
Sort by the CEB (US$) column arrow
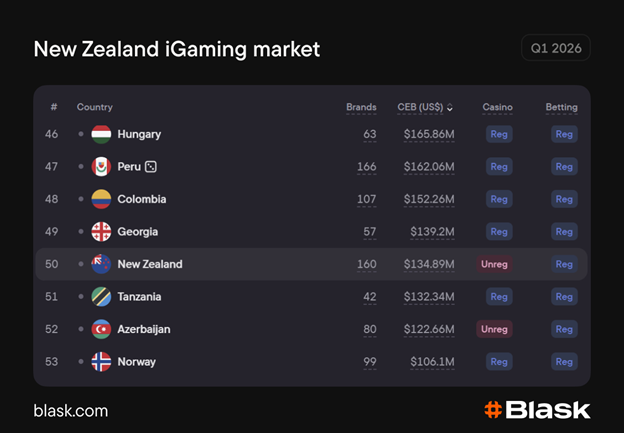pyautogui.click(x=450, y=108)
